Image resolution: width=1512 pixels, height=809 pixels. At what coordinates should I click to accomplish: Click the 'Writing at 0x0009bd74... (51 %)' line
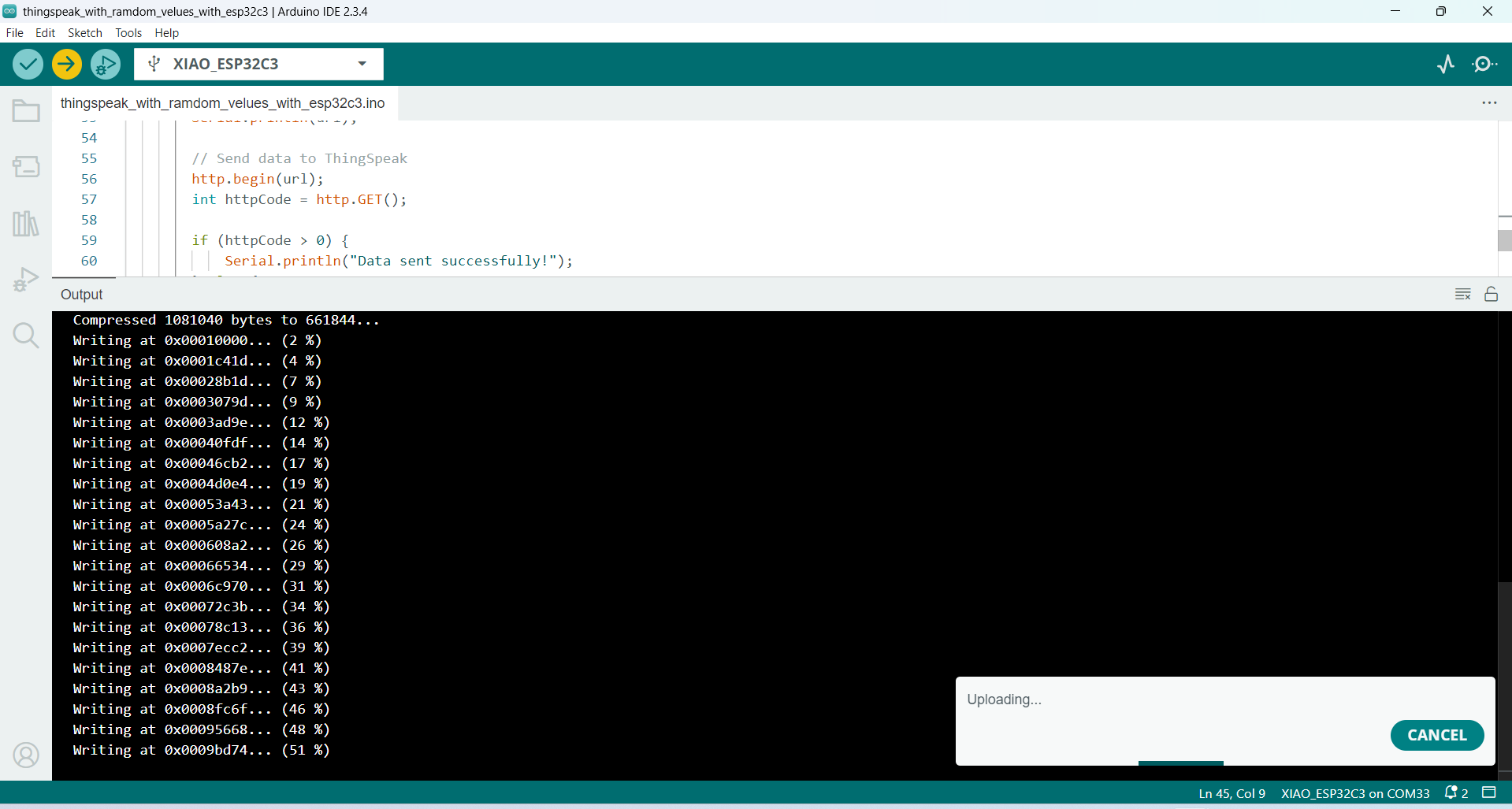point(201,750)
